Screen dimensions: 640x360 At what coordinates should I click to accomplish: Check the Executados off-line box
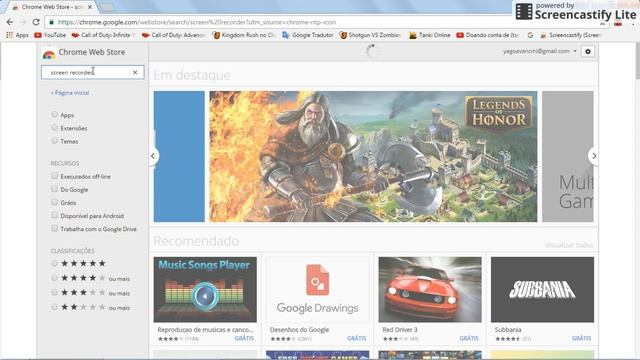(54, 176)
